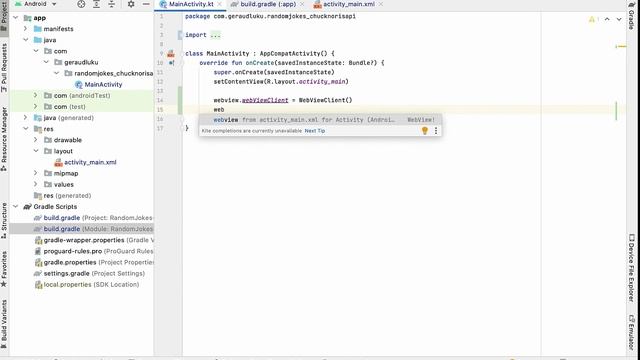
Task: Open the Structure tool window
Action: [x=4, y=221]
